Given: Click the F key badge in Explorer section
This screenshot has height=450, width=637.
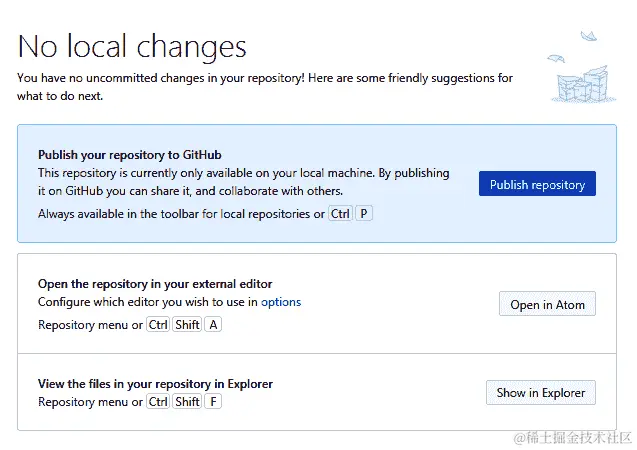Looking at the screenshot, I should tap(213, 402).
